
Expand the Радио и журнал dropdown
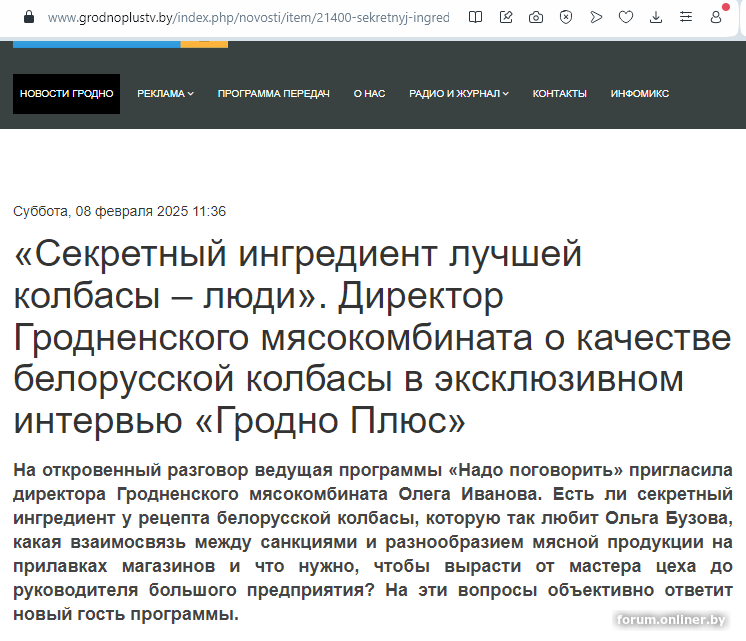[x=459, y=94]
